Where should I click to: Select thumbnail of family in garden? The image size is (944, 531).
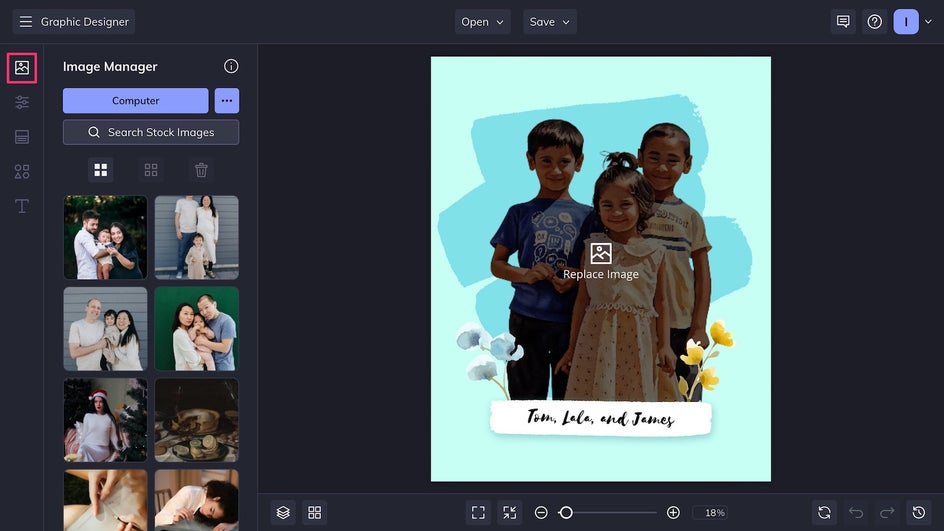click(105, 237)
